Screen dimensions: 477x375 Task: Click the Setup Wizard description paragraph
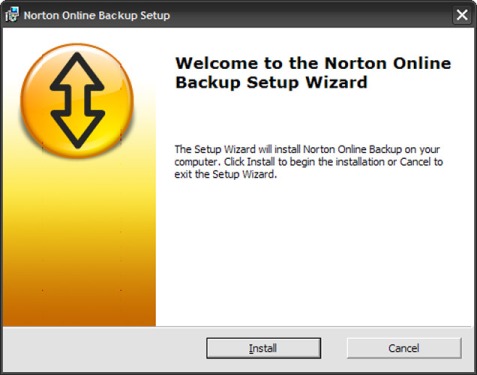[309, 162]
